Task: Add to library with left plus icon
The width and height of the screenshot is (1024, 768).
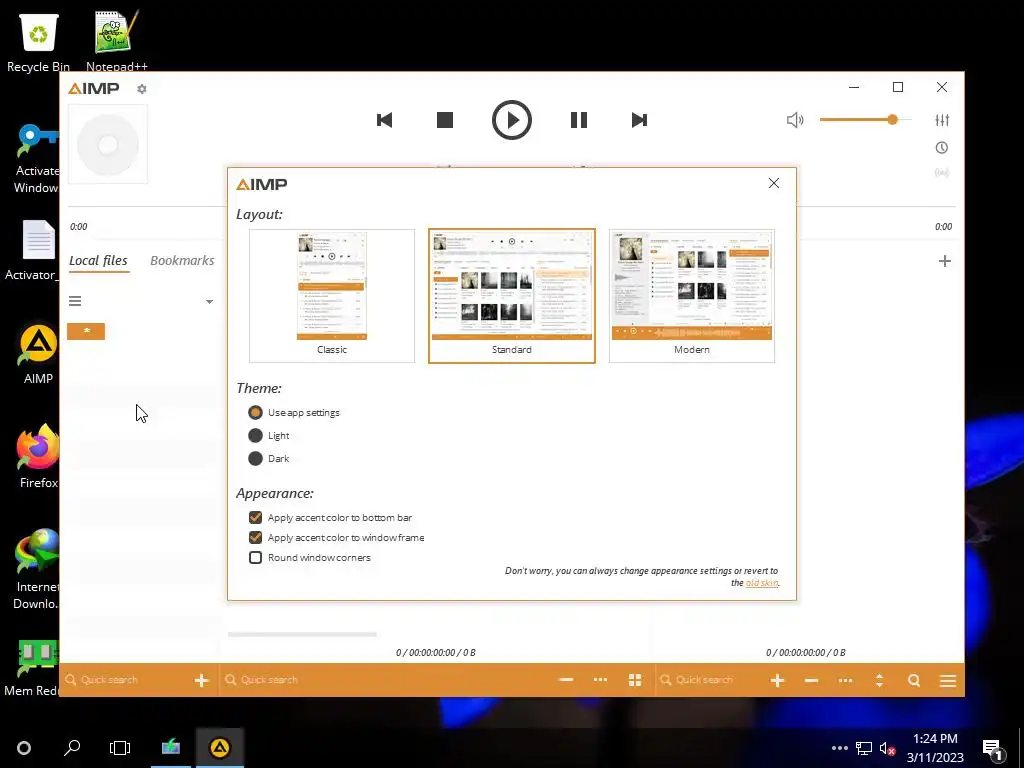Action: click(202, 680)
